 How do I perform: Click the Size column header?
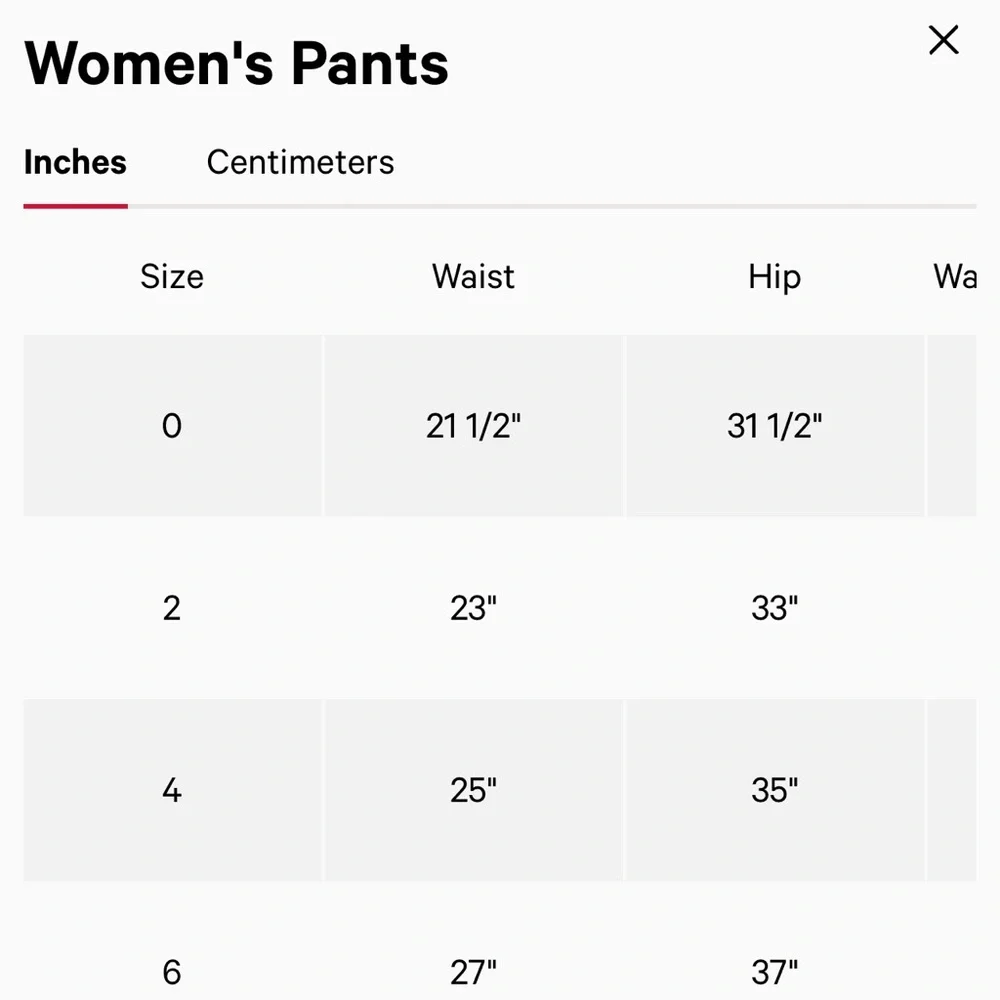[x=172, y=277]
